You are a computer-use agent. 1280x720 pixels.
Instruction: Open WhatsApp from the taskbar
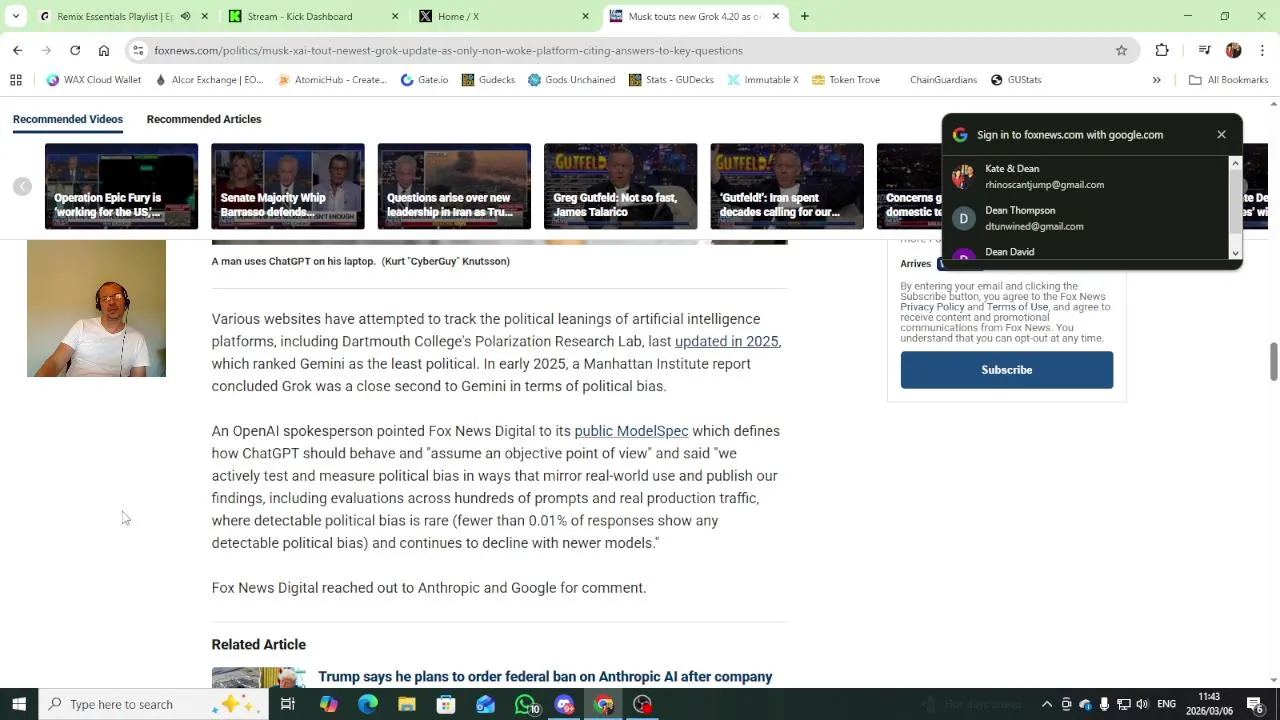[x=525, y=704]
